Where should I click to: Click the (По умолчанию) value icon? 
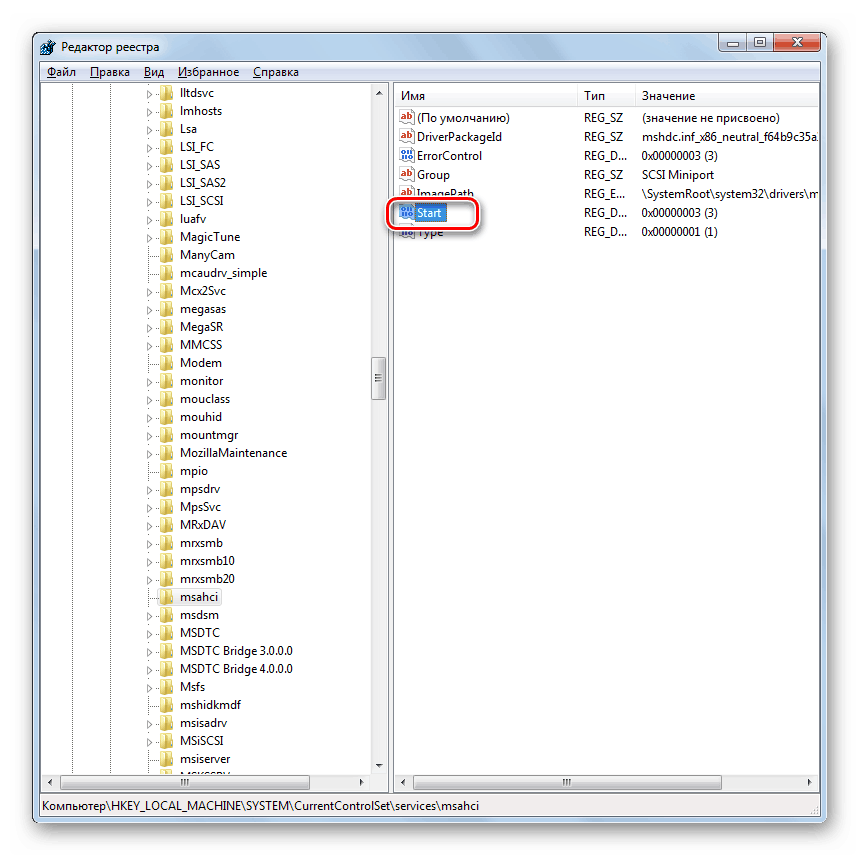(x=409, y=117)
